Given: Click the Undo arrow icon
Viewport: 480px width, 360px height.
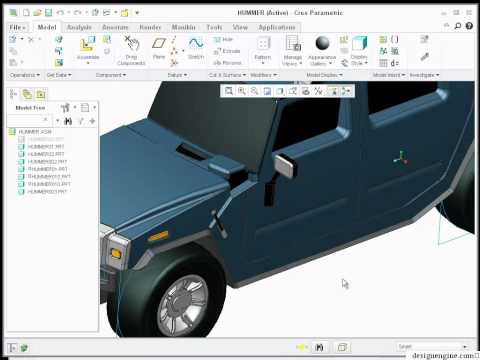Looking at the screenshot, I should 60,13.
